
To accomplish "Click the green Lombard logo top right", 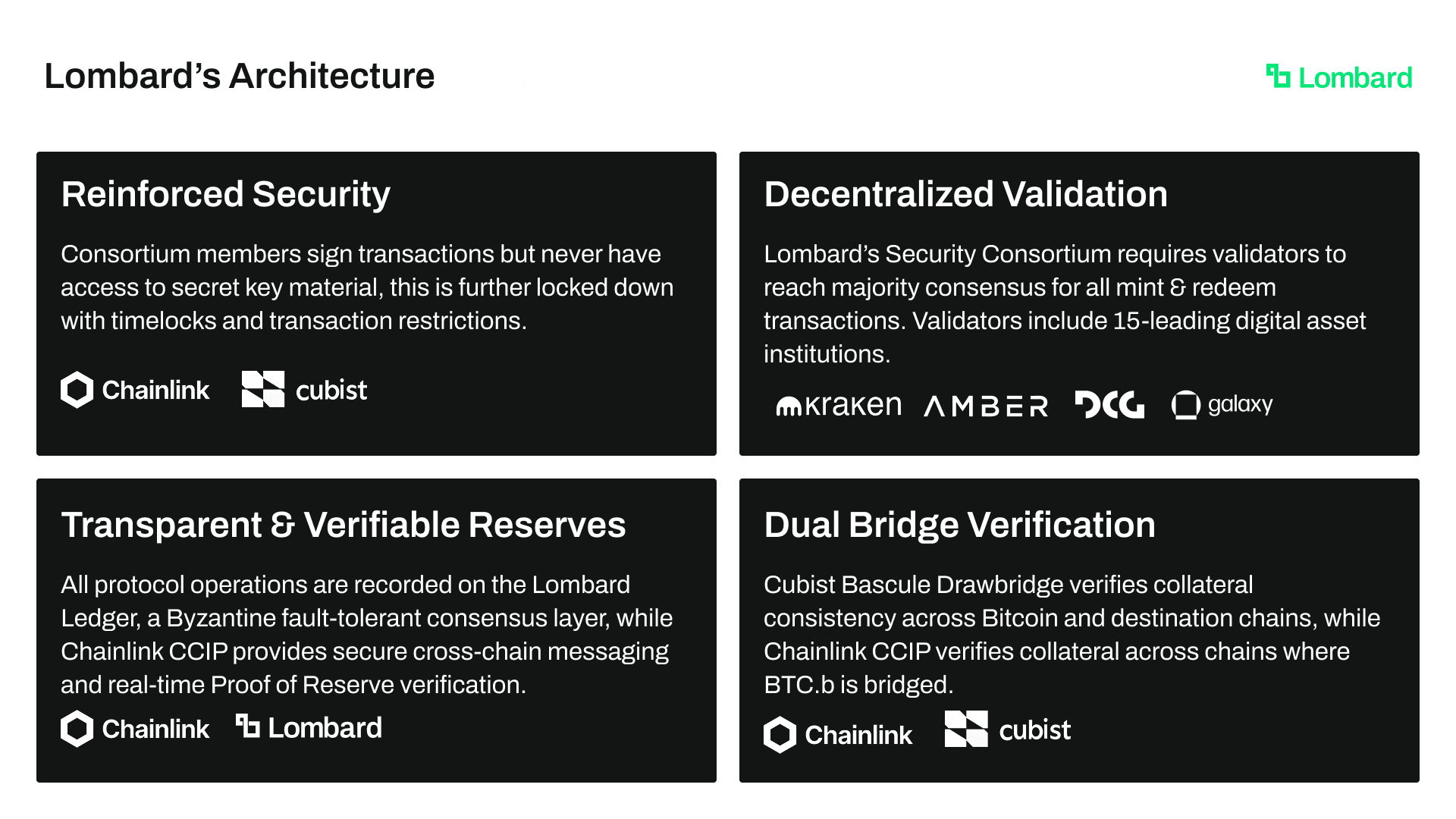I will pos(1338,77).
